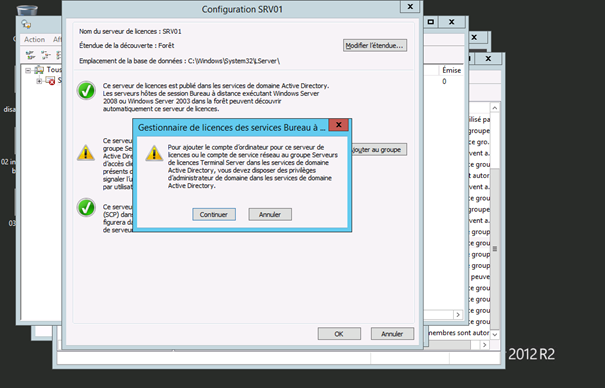
Task: Click the first toolbar icon below the Action menu
Action: click(30, 55)
